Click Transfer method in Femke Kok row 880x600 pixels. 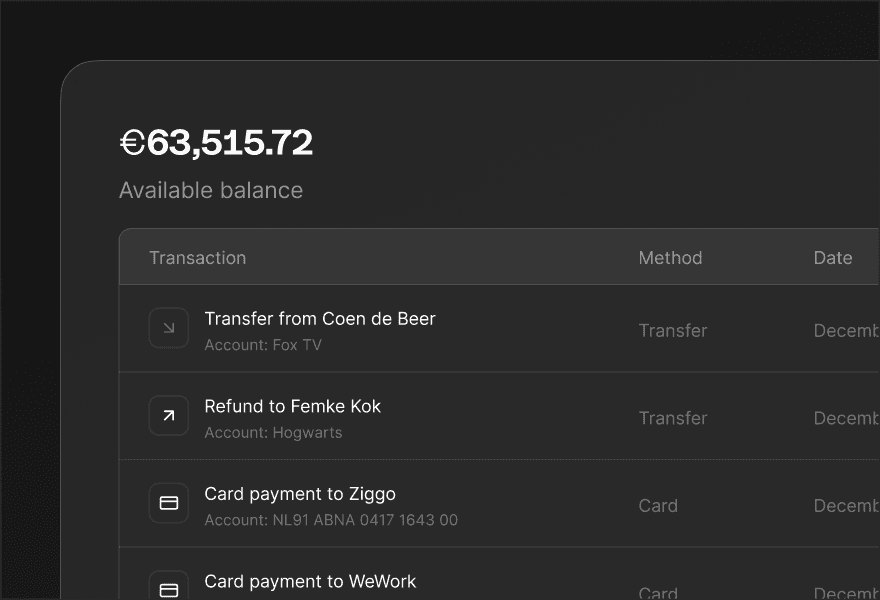[x=672, y=418]
